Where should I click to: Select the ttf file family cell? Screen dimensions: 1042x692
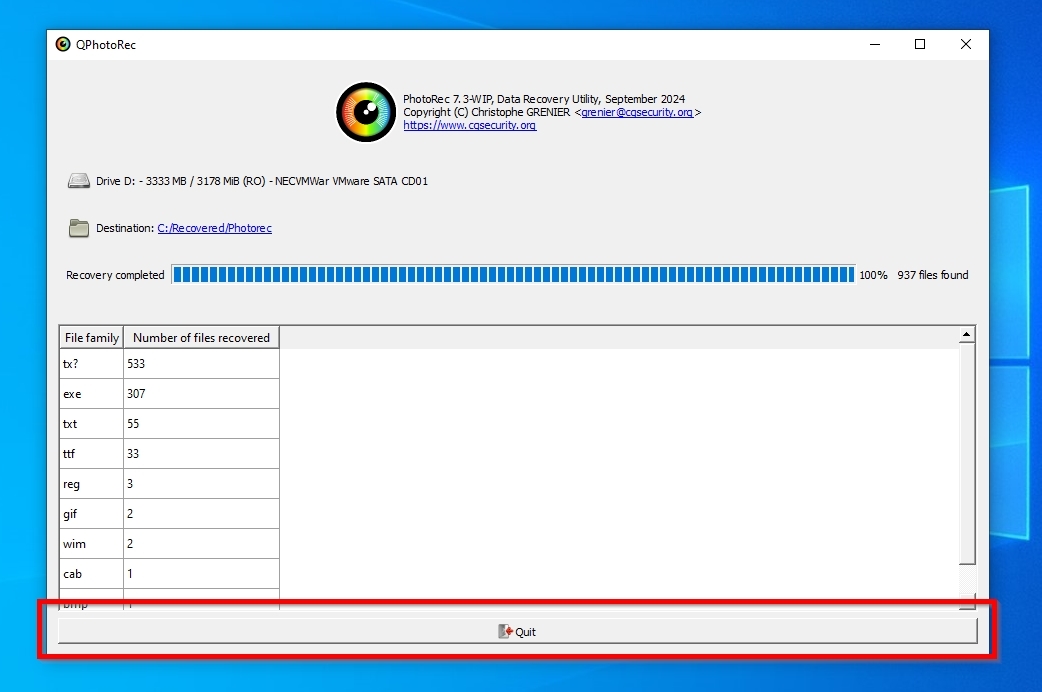click(x=91, y=453)
